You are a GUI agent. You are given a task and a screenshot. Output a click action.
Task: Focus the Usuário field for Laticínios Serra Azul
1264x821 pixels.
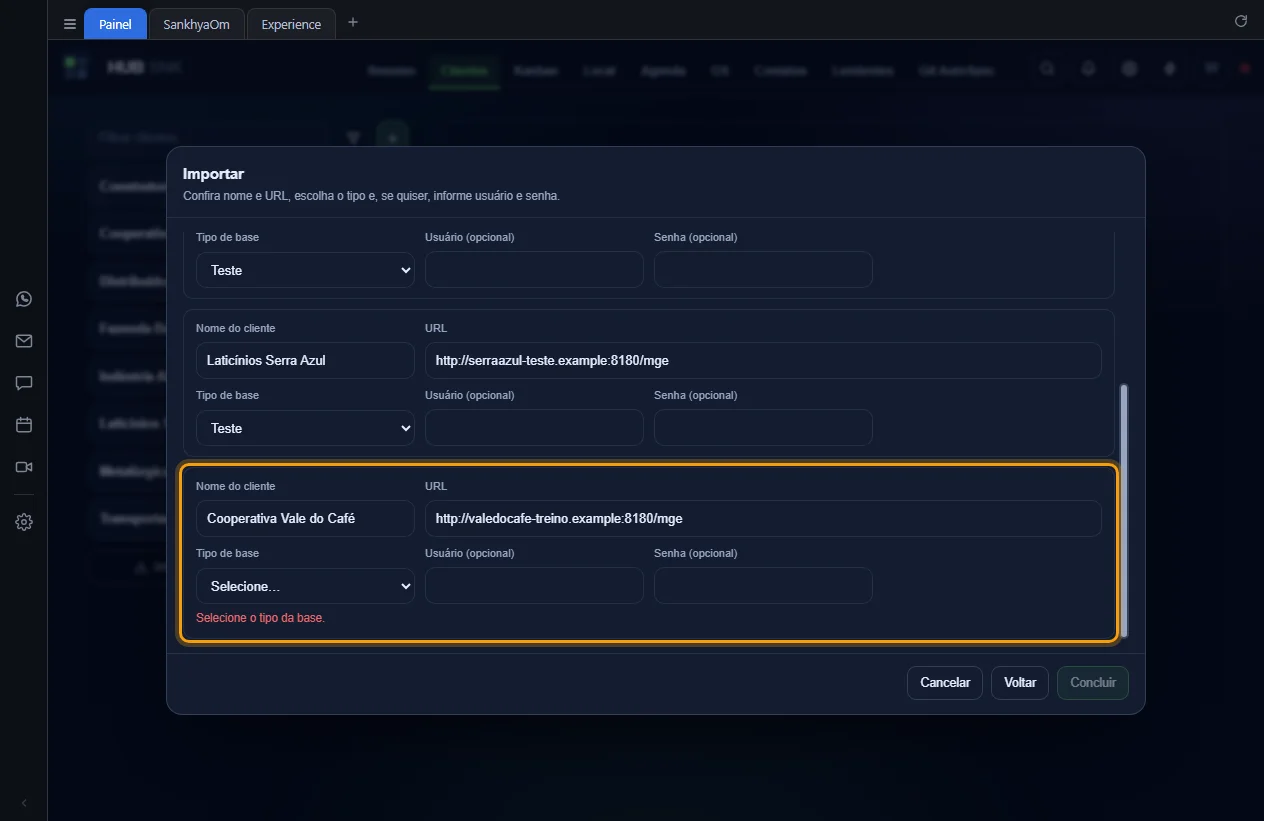[534, 428]
